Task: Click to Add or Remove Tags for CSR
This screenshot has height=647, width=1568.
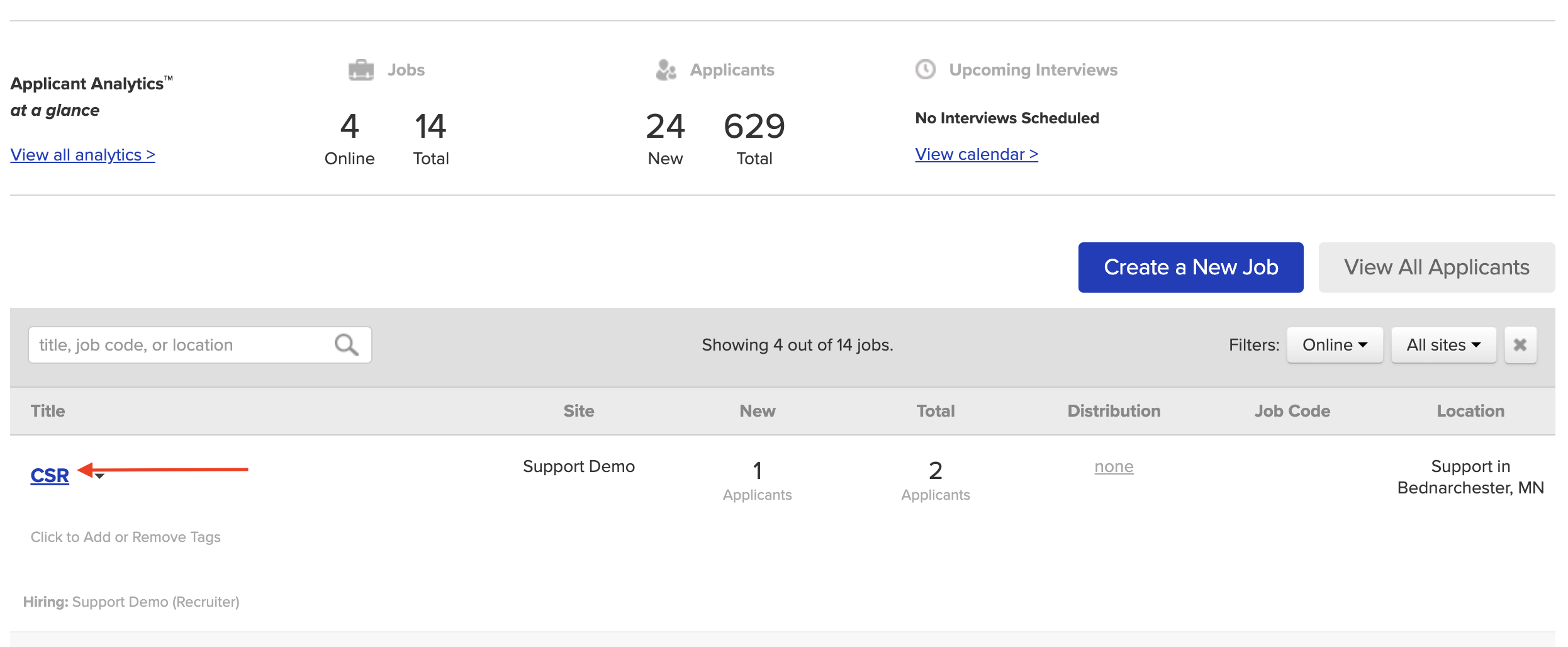Action: (x=125, y=537)
